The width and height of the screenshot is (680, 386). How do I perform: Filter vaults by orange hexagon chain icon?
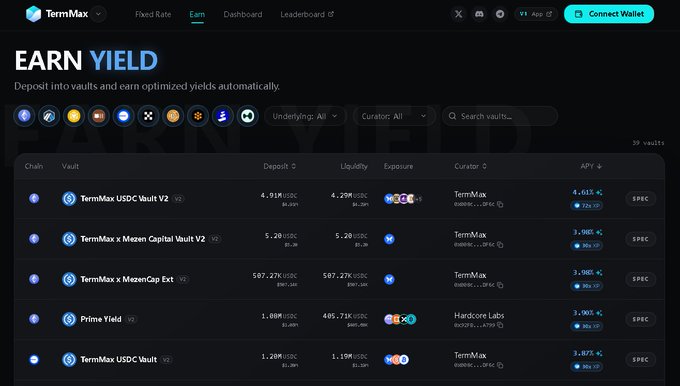point(198,116)
